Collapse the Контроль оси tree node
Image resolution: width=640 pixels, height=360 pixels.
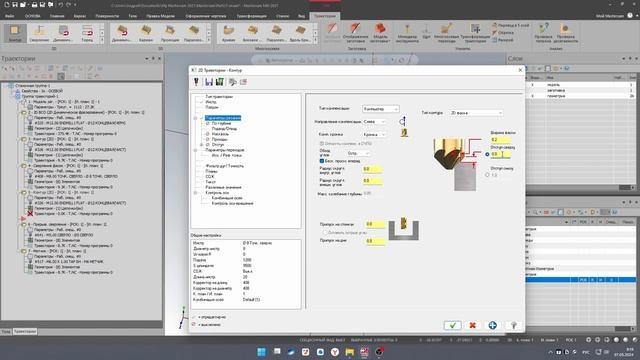pyautogui.click(x=195, y=192)
